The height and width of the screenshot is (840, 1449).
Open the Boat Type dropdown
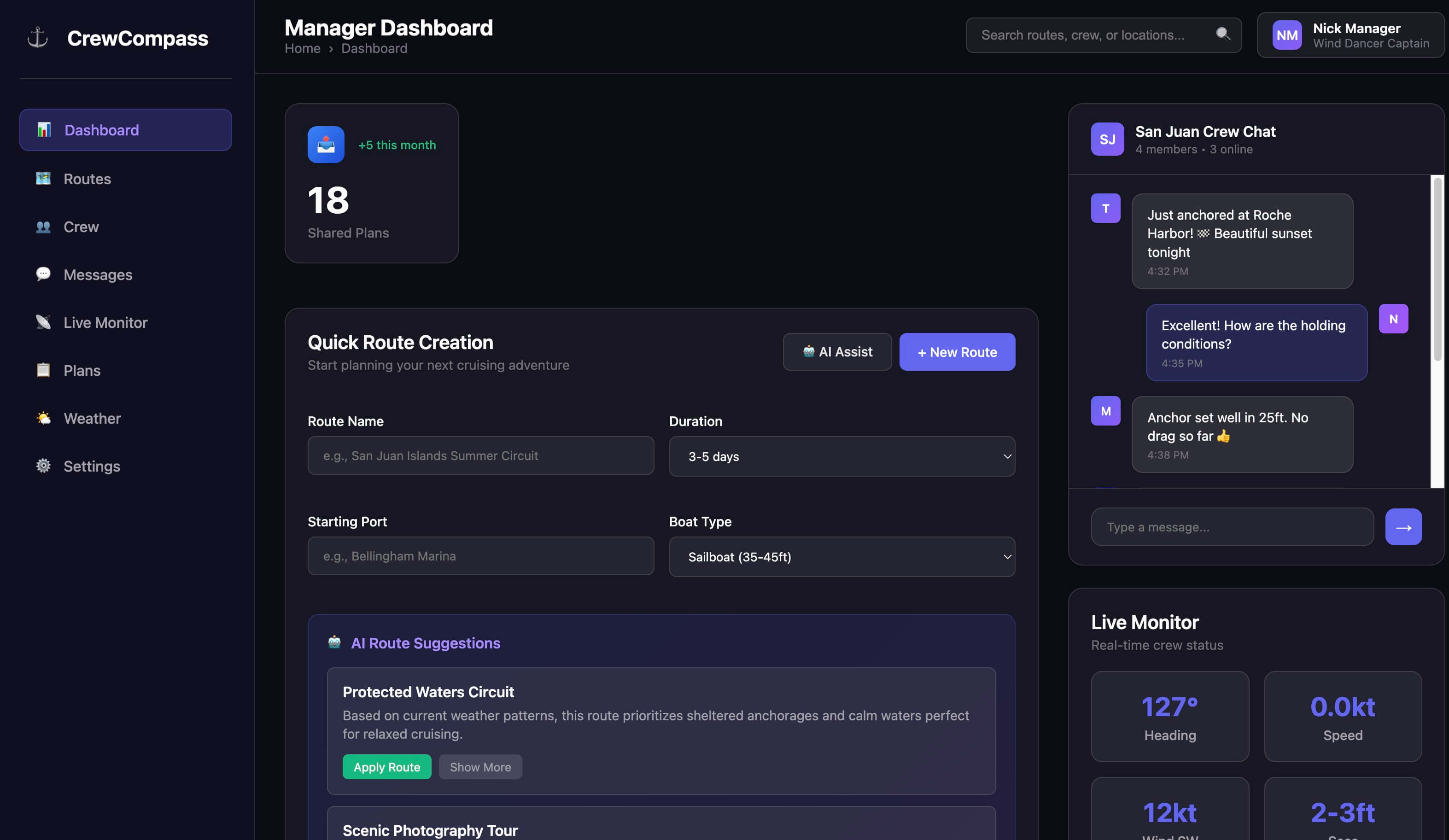(841, 557)
